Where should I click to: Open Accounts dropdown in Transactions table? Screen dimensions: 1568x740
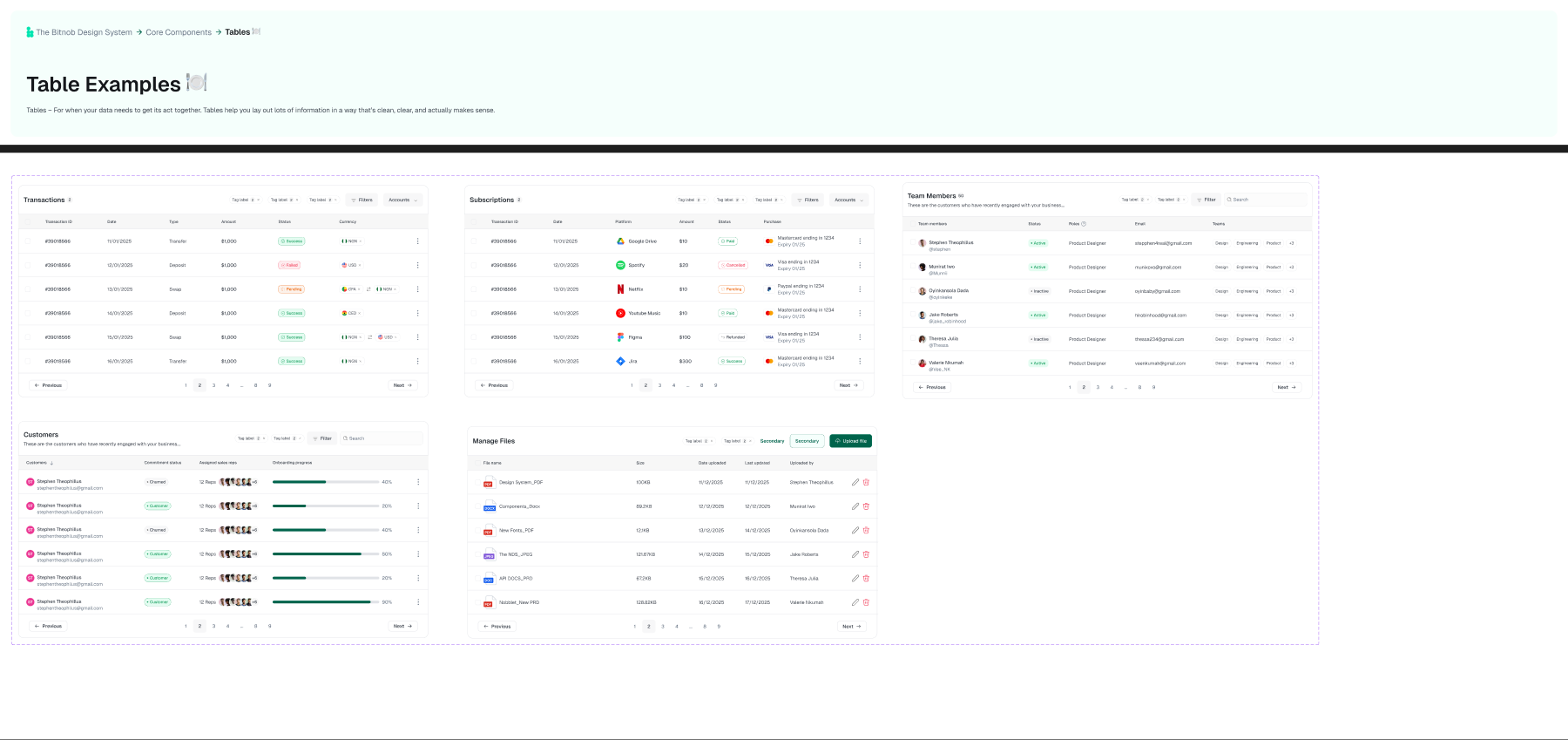click(403, 200)
